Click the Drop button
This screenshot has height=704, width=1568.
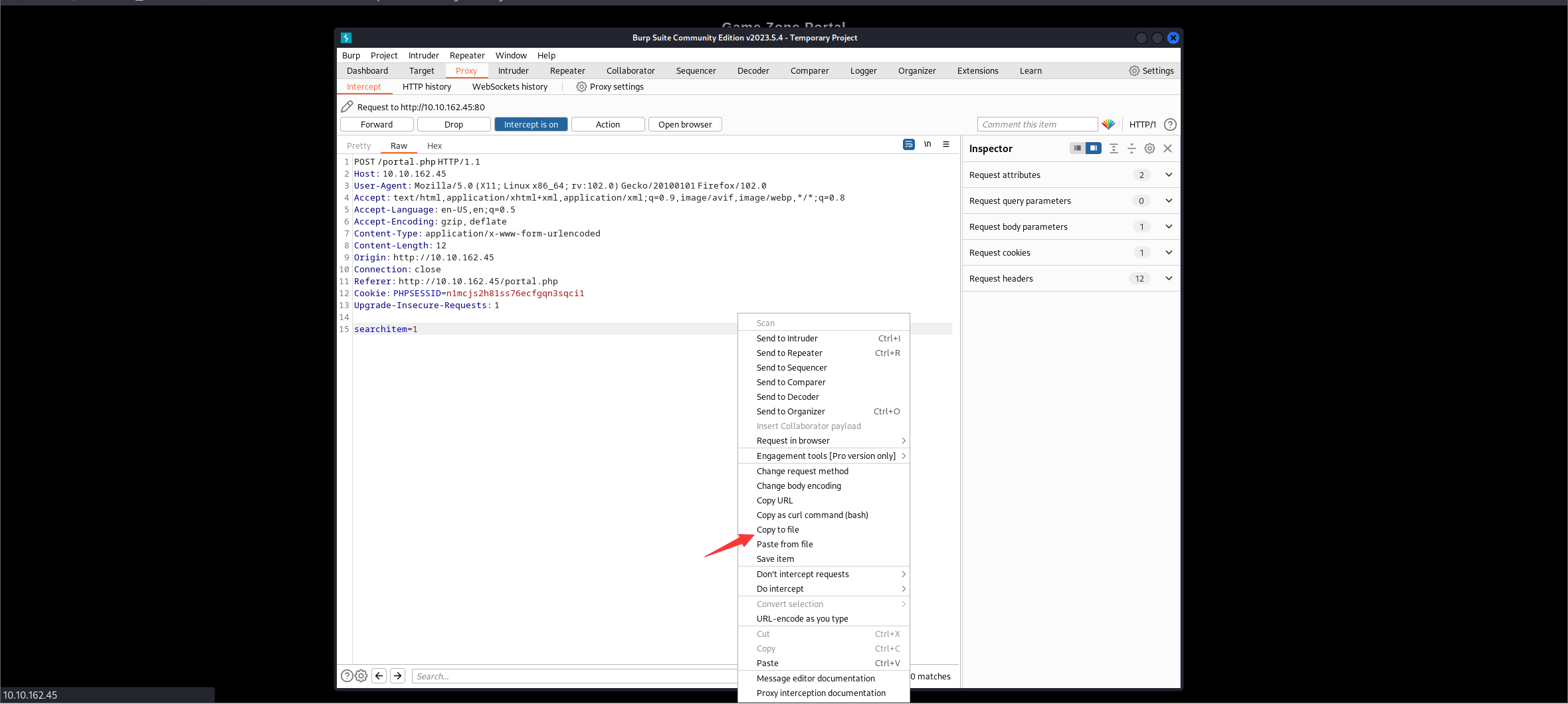pos(454,125)
